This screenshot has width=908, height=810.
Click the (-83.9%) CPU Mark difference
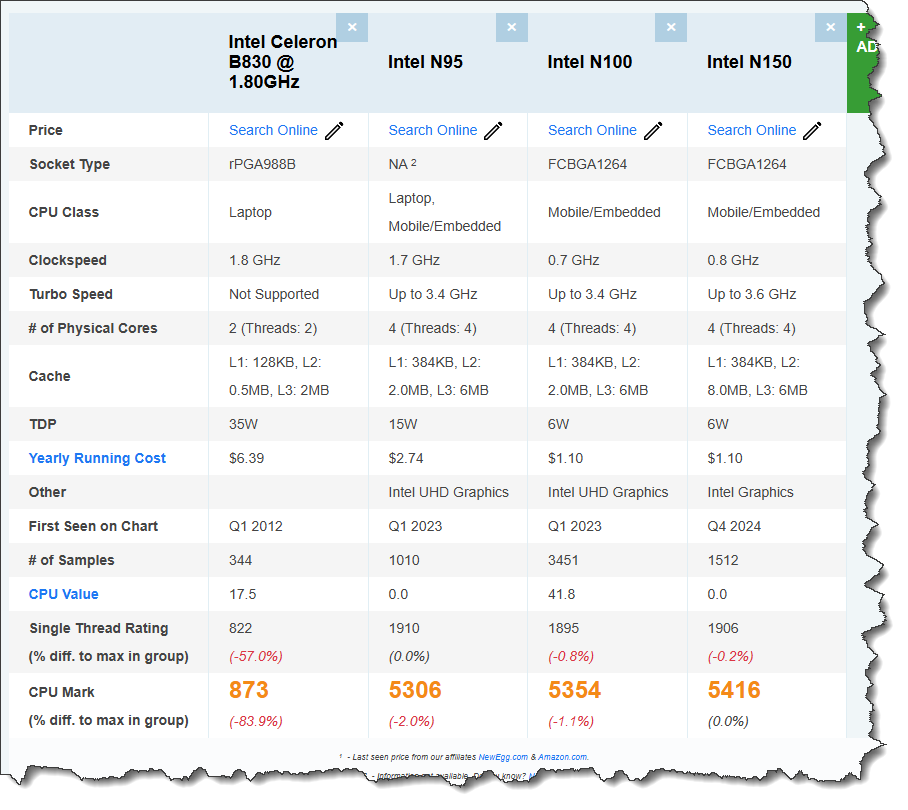(256, 722)
